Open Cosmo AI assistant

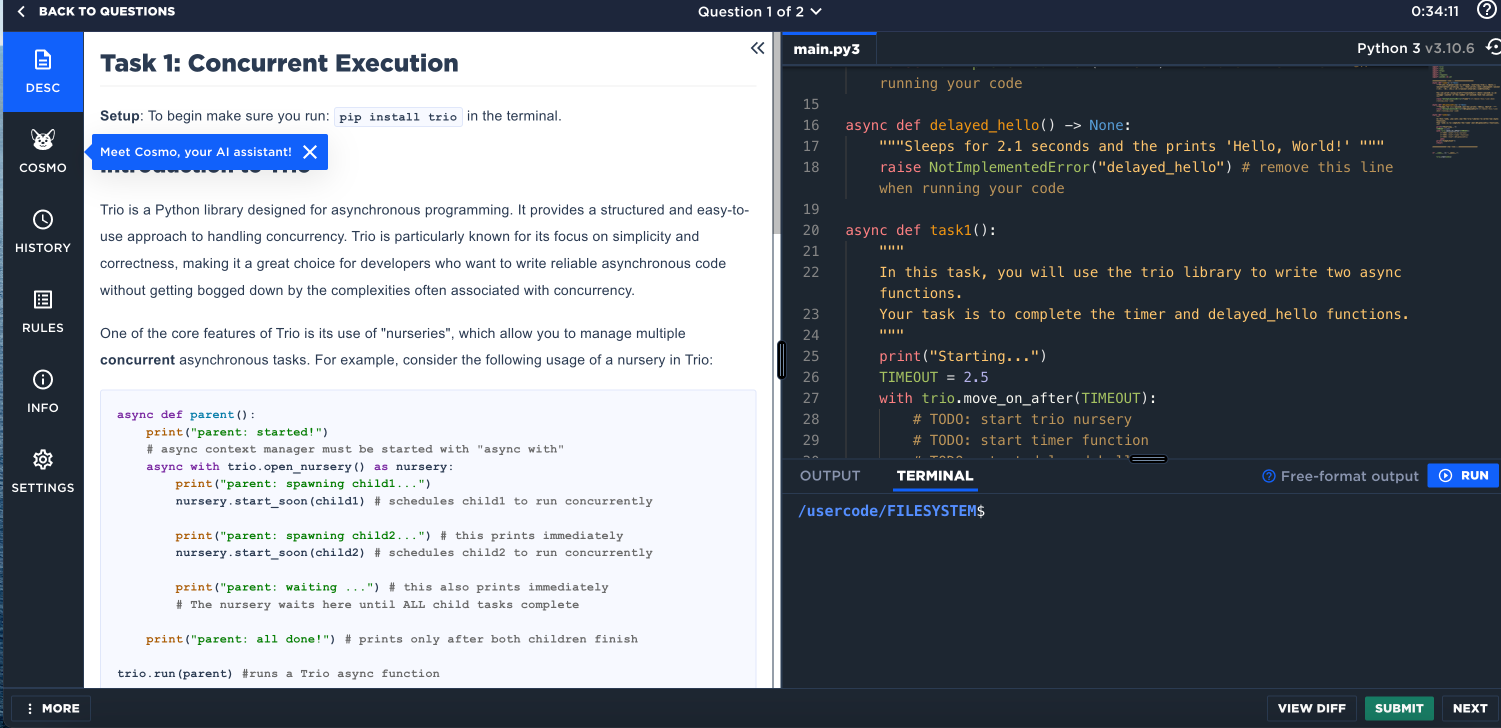[x=43, y=151]
